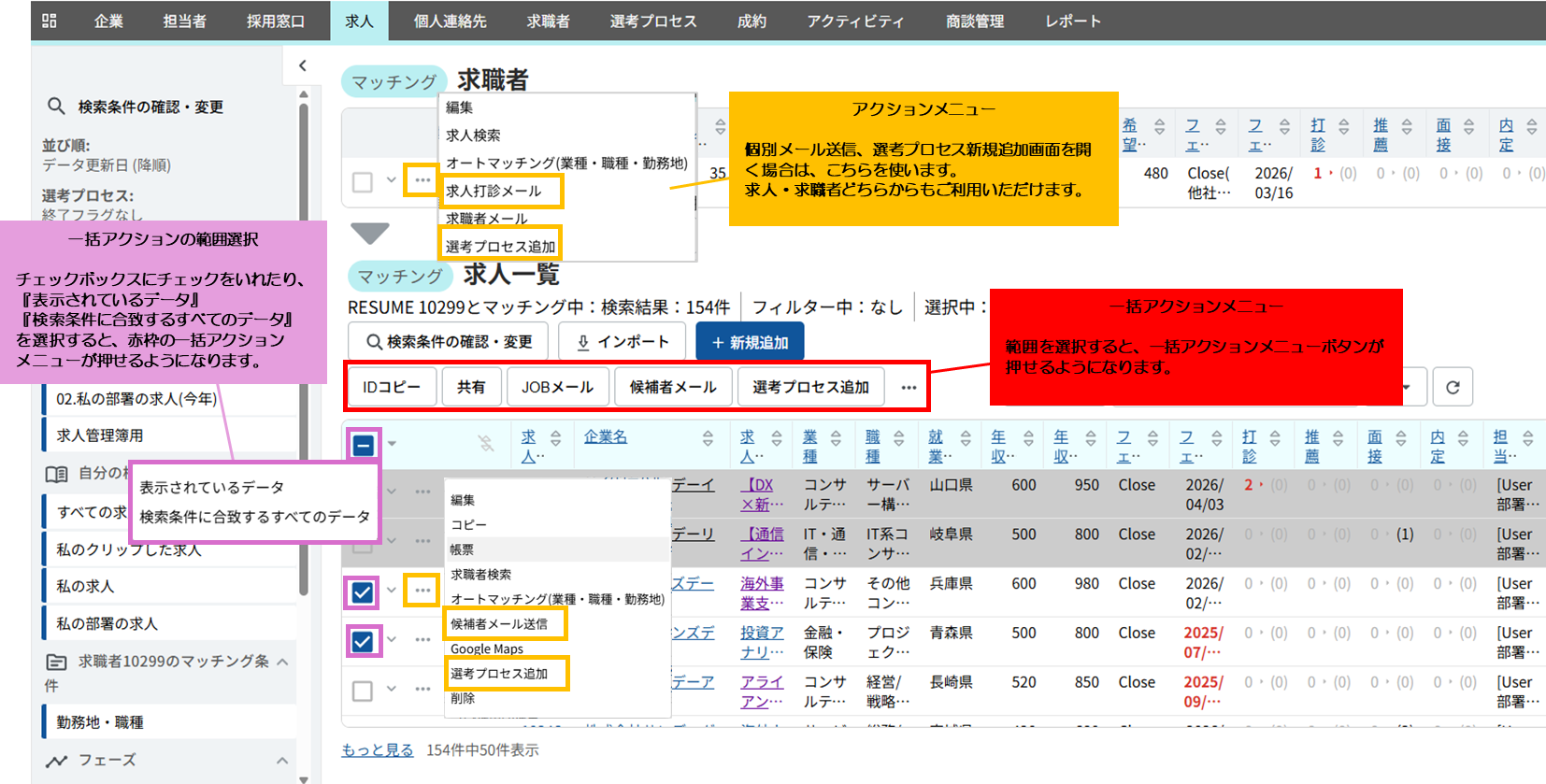Select 私のクリップした求人 in the sidebar list

point(129,549)
